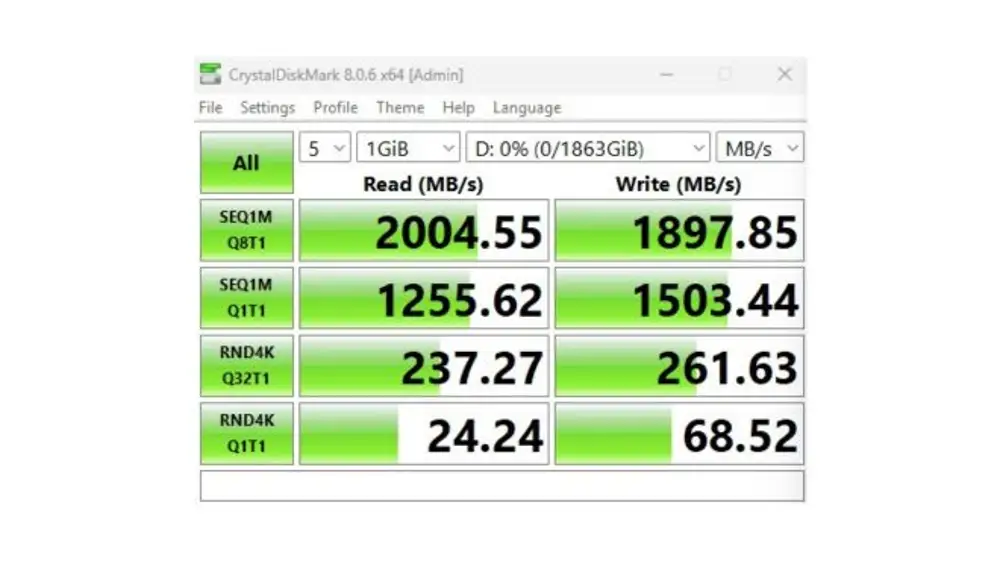Expand the test count dropdown showing 5
The width and height of the screenshot is (1000, 567).
click(325, 148)
